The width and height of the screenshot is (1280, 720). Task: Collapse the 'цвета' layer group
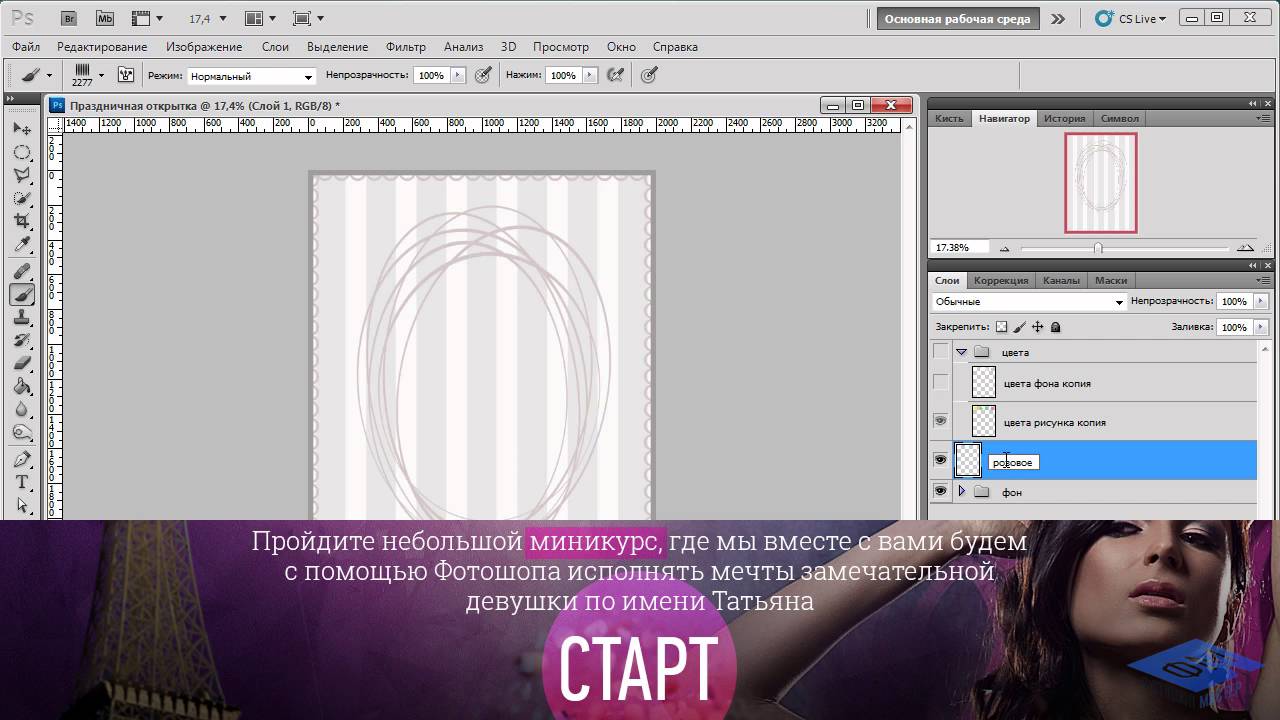[x=961, y=352]
